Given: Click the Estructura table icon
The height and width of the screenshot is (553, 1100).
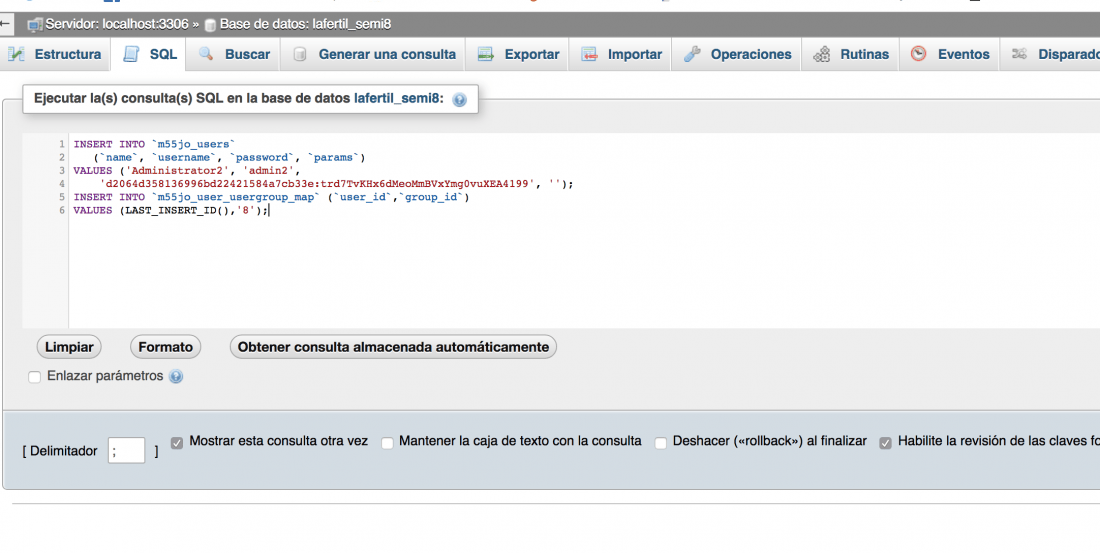Looking at the screenshot, I should 16,54.
